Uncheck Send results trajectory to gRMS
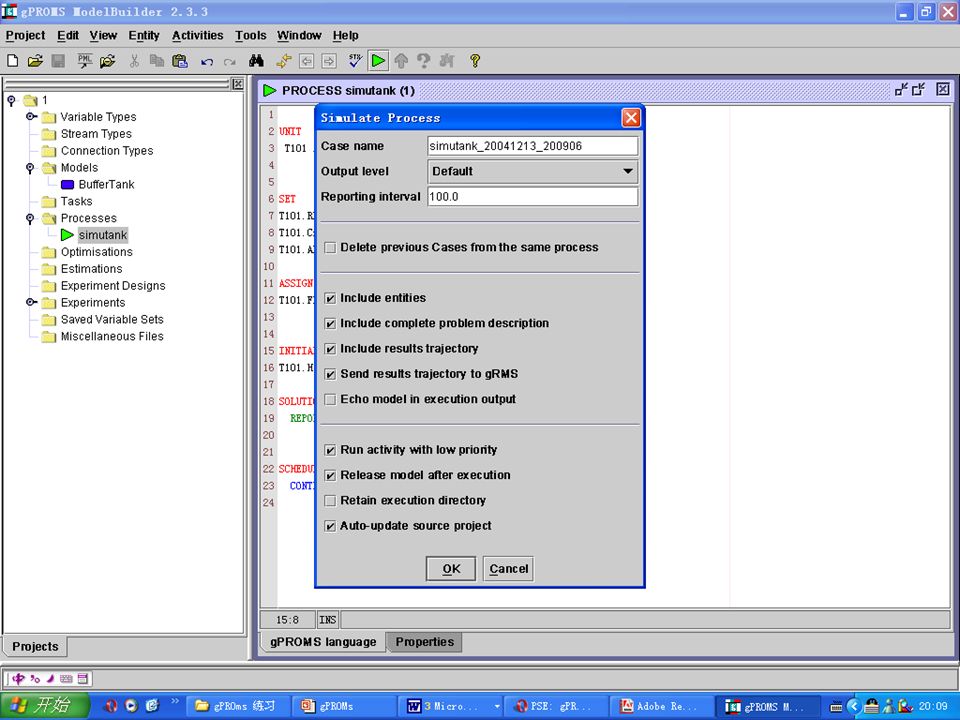 pos(330,374)
